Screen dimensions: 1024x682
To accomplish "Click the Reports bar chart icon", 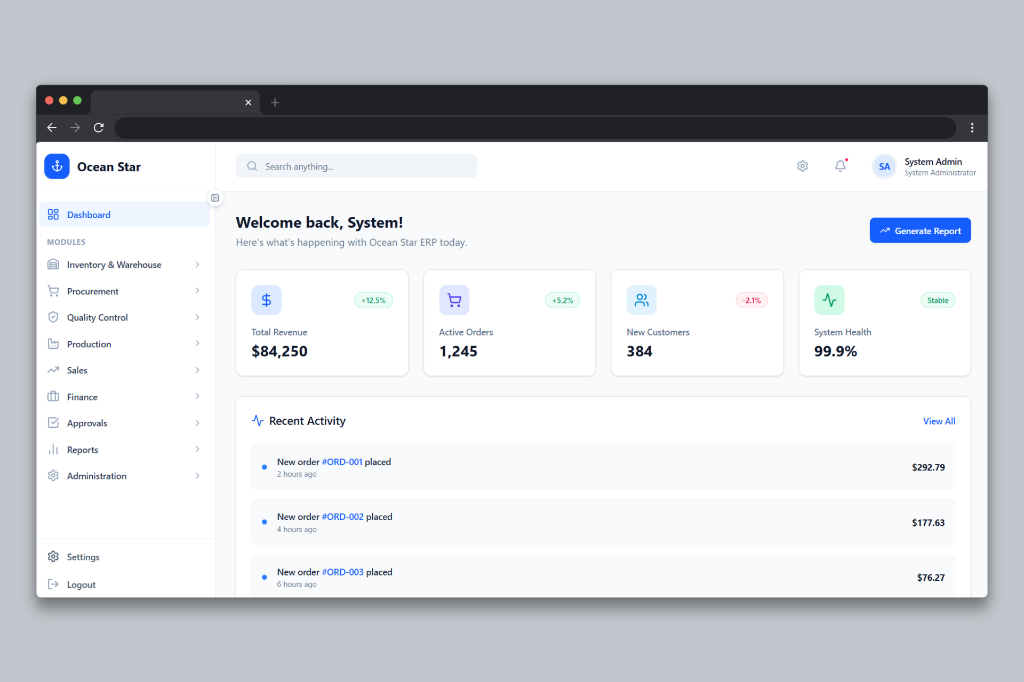I will (x=54, y=449).
